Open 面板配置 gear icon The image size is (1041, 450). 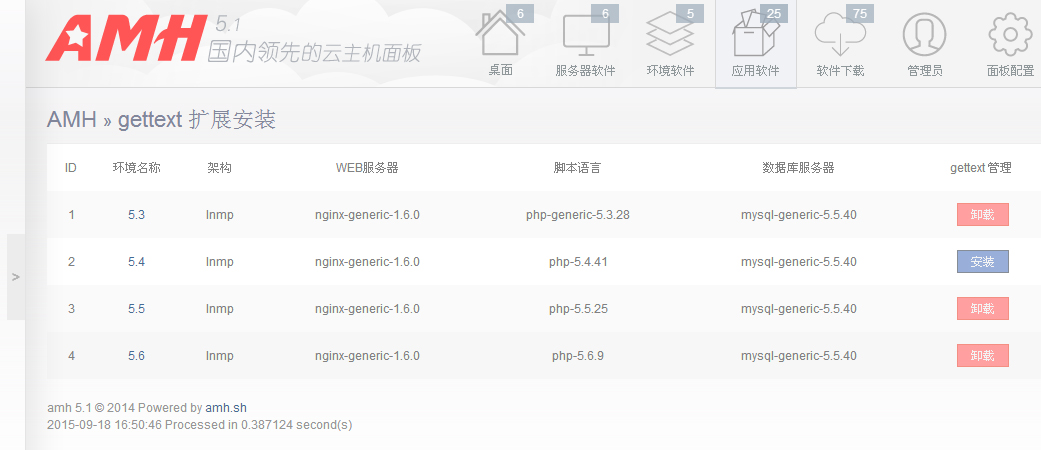pyautogui.click(x=1010, y=40)
